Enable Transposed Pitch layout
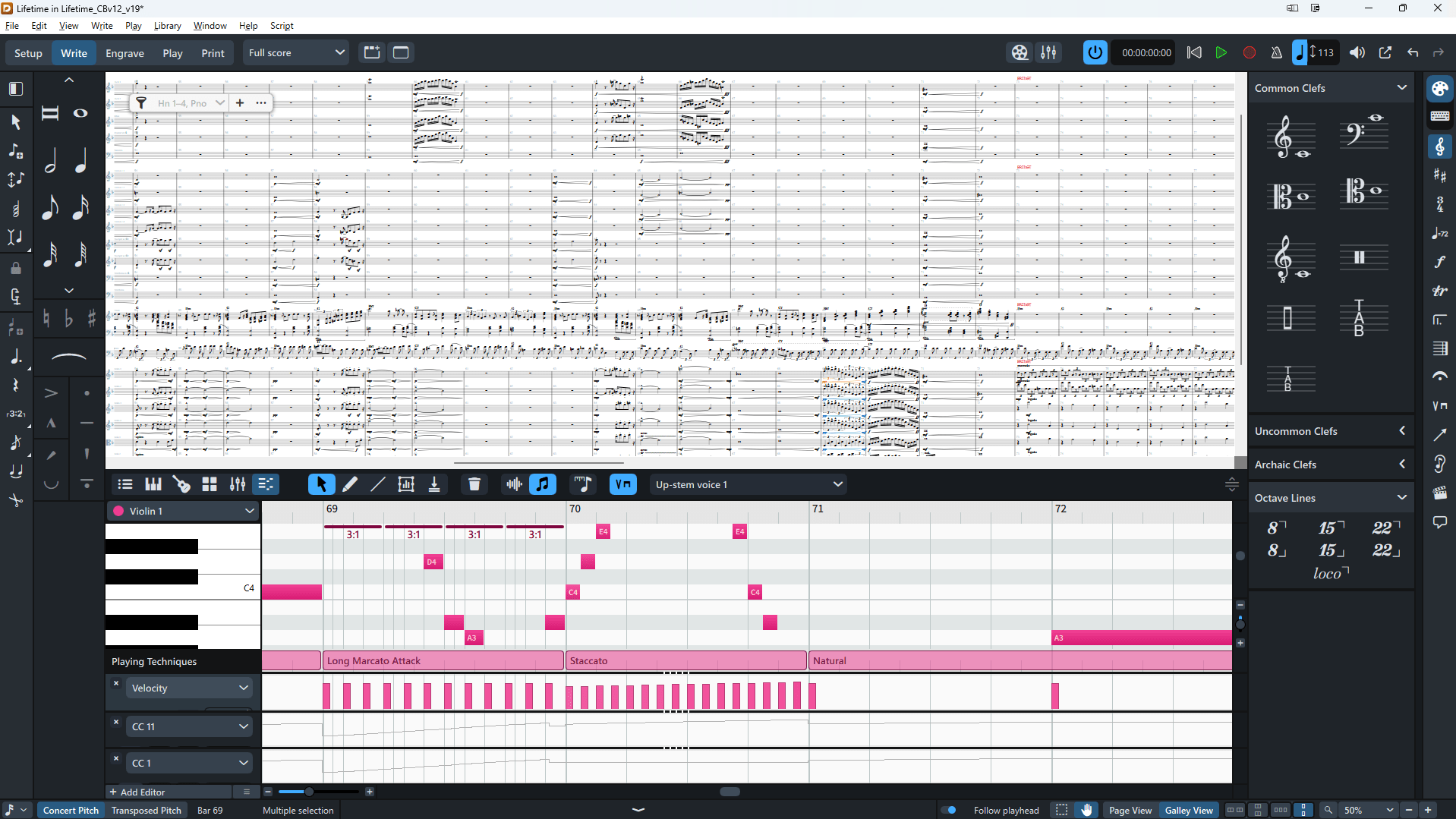Screen dimensions: 1456x819 pyautogui.click(x=147, y=810)
